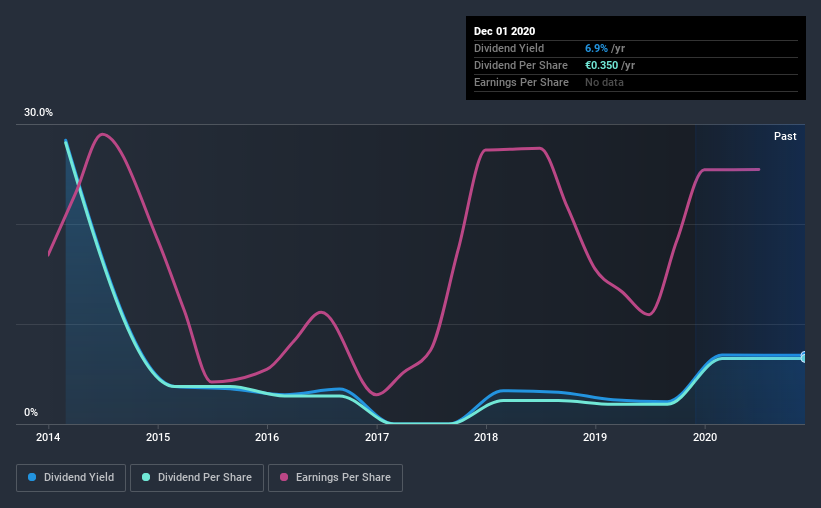
Task: Select the 2017 x-axis label
Action: pos(376,437)
